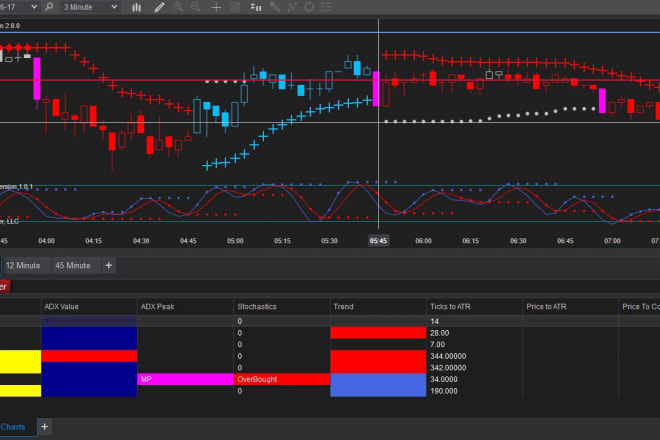
Task: Click the instrument search magnifier icon
Action: point(49,7)
